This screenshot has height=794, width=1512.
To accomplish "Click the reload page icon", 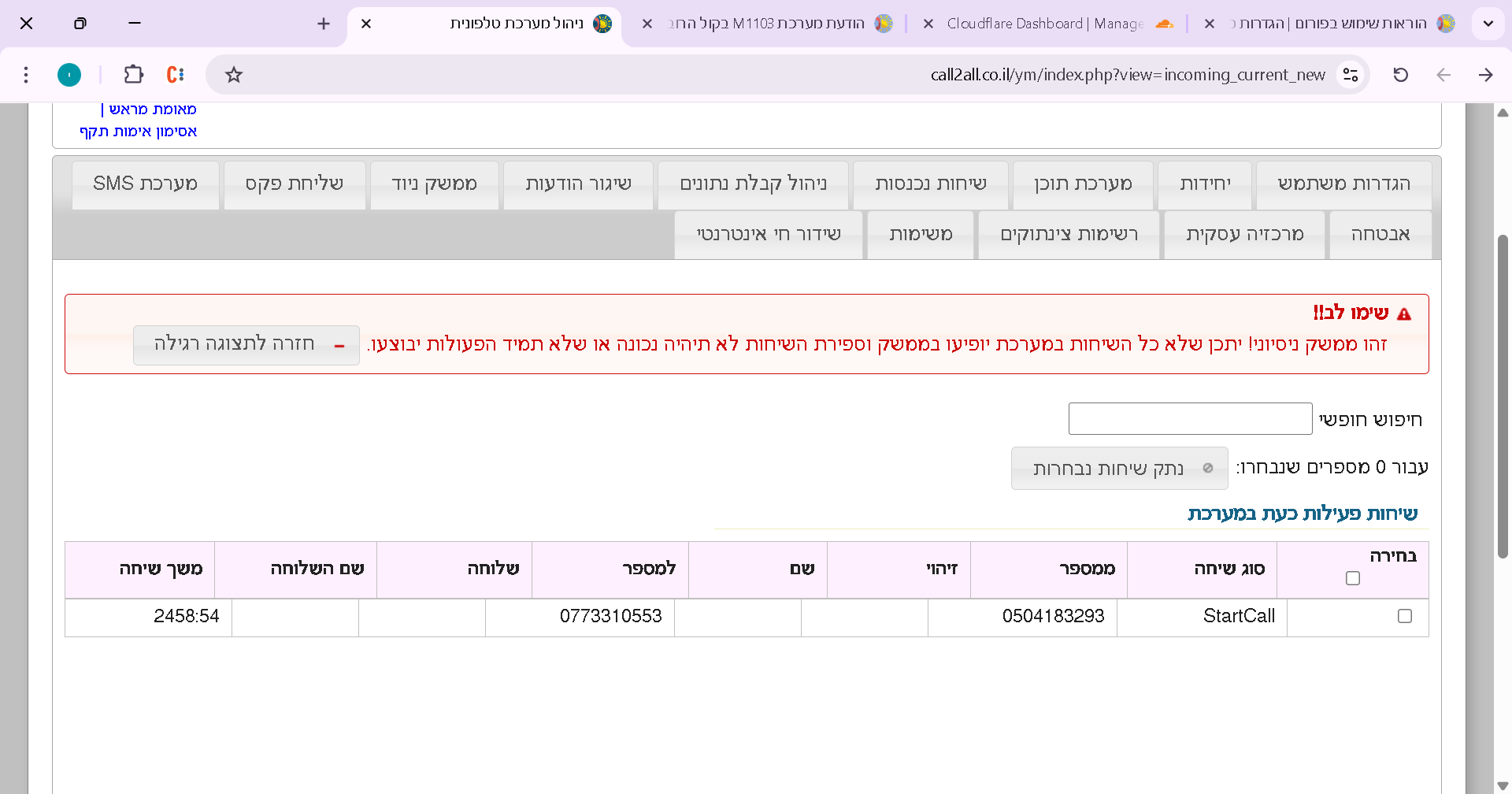I will pyautogui.click(x=1400, y=75).
